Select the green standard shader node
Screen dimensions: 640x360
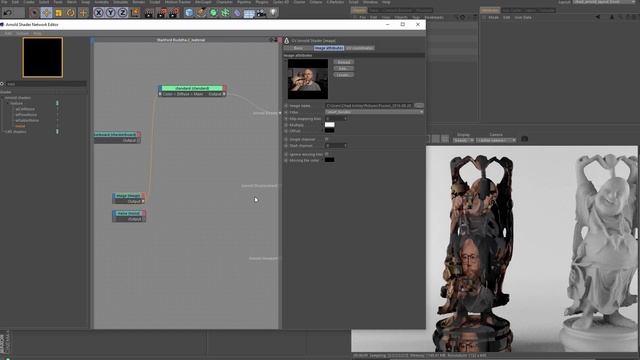[192, 88]
